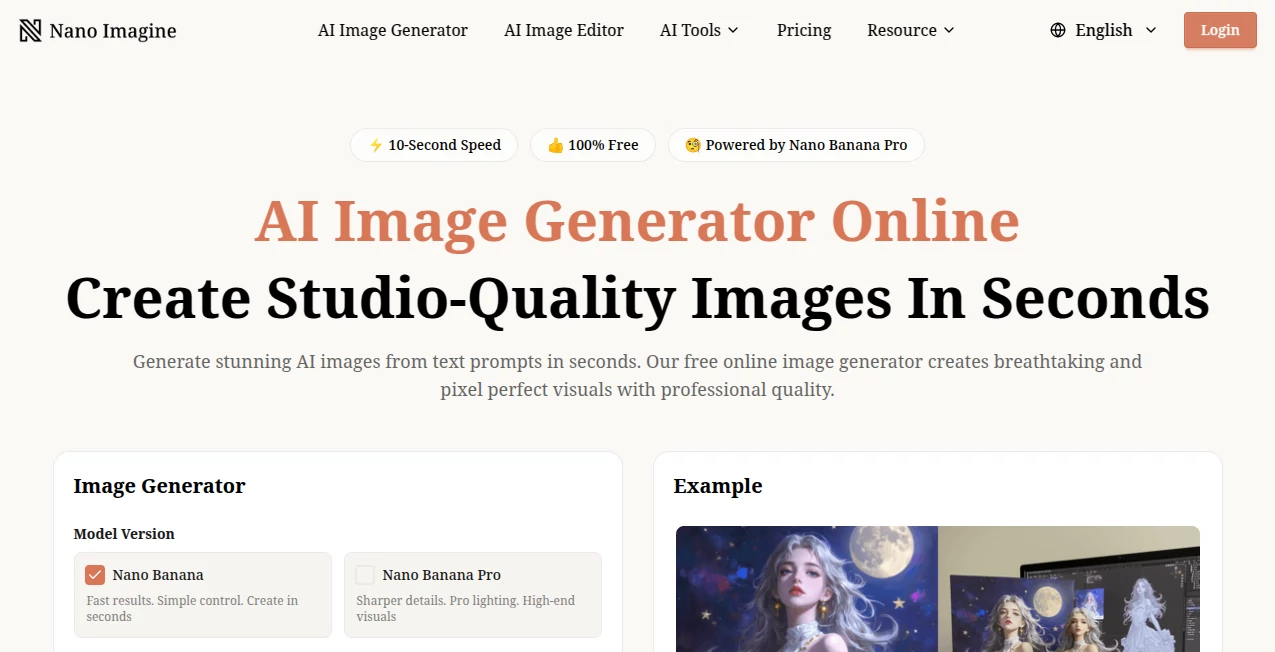Open the English language selector

(1104, 30)
